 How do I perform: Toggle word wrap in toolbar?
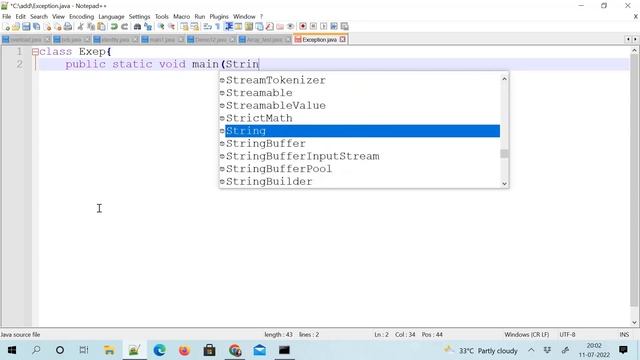point(207,27)
